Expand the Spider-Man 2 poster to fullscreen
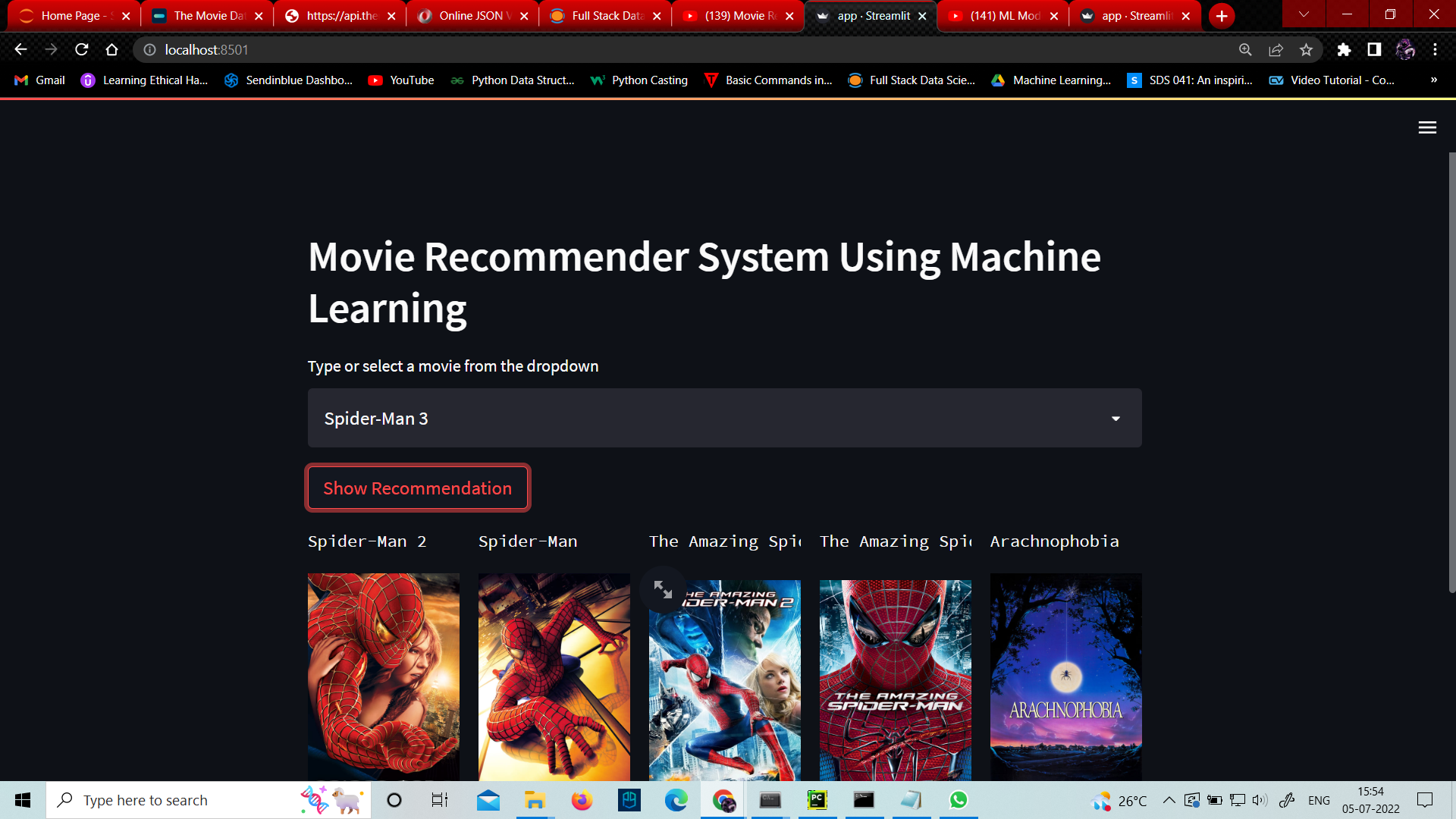This screenshot has height=819, width=1456. click(663, 588)
